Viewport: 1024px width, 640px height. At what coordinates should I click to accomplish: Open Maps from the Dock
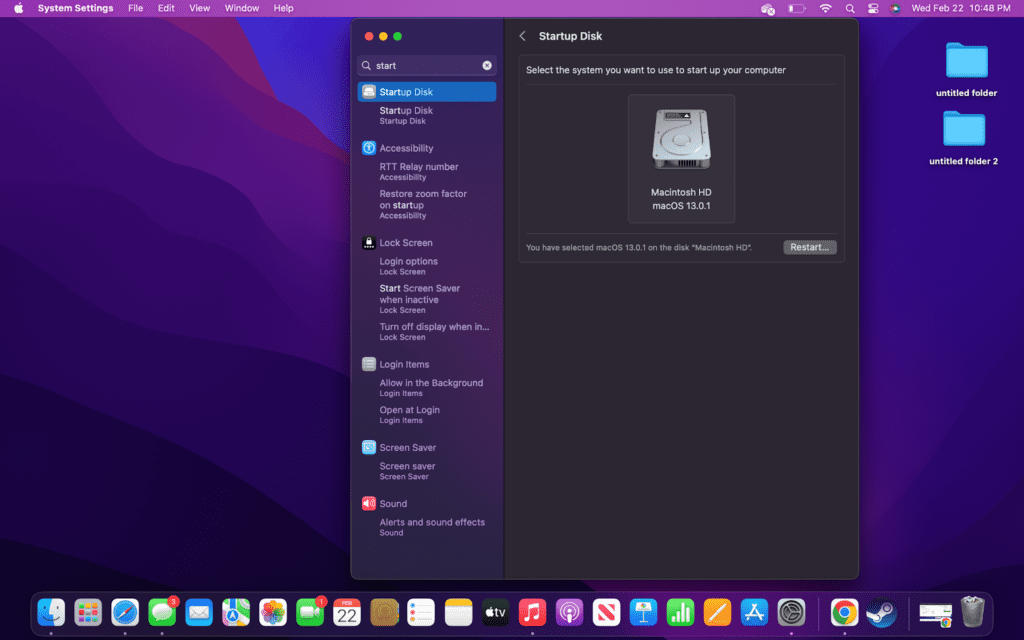236,613
